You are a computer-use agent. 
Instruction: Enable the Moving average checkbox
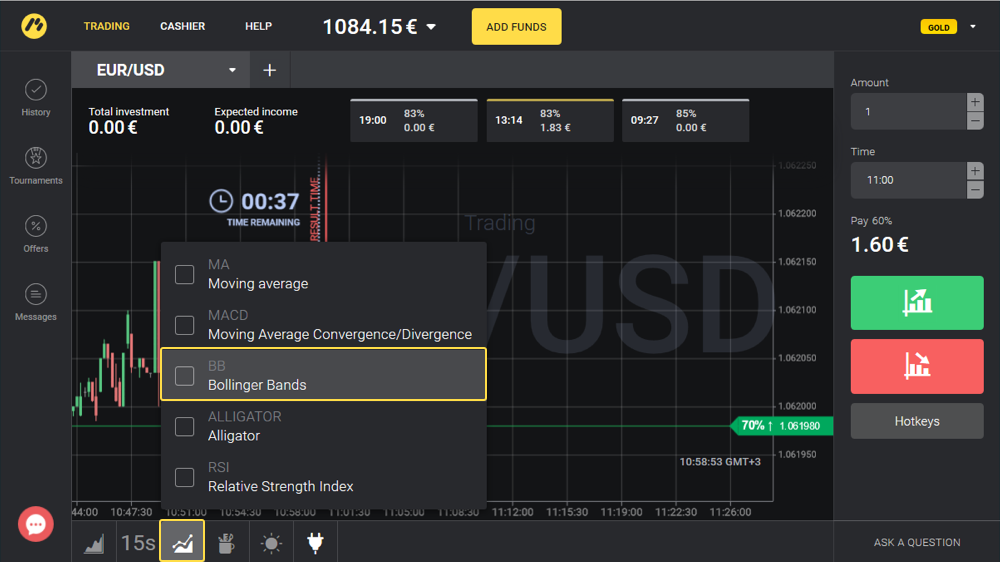point(185,274)
